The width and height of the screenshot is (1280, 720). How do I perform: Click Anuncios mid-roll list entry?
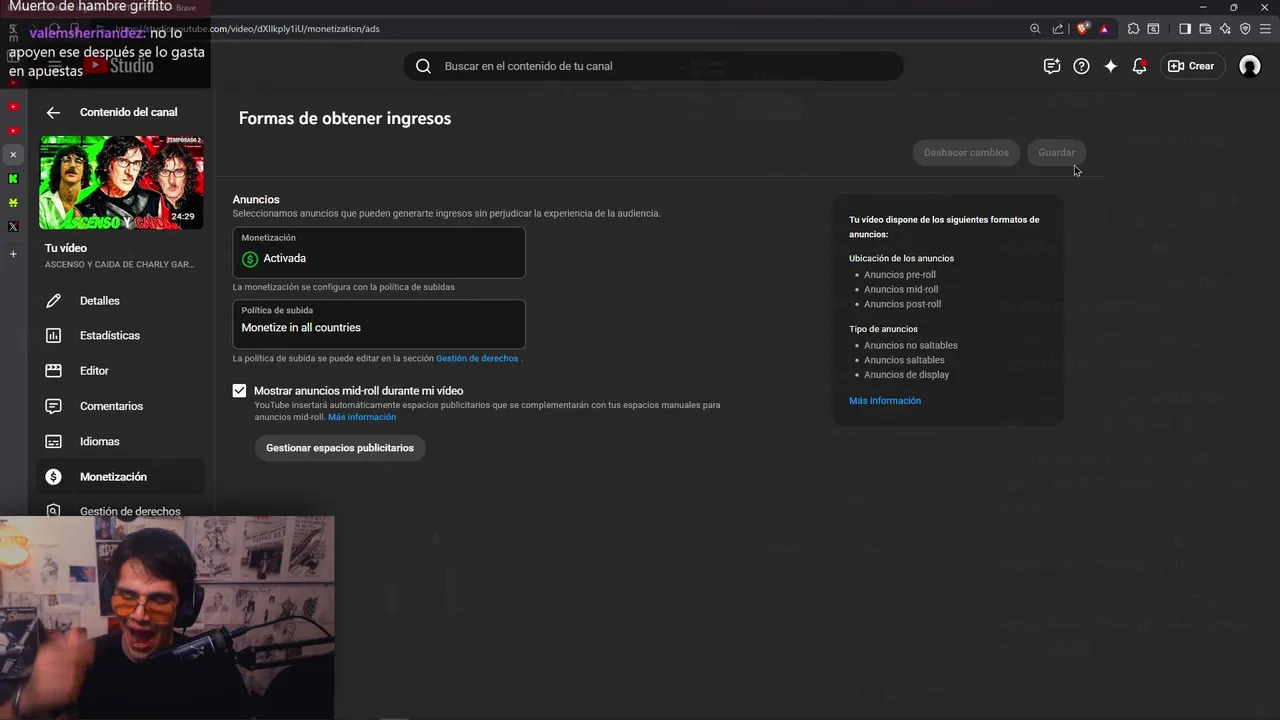901,290
